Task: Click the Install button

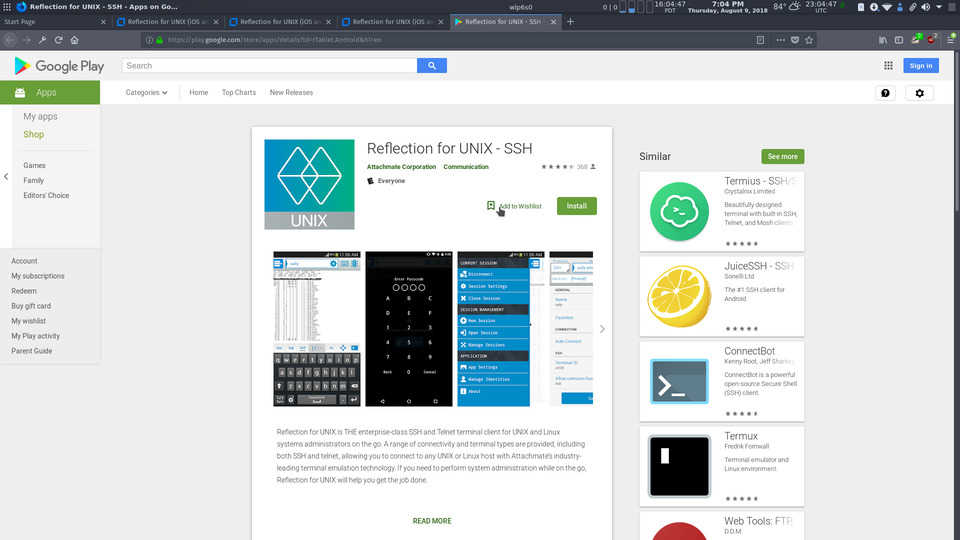Action: pyautogui.click(x=577, y=206)
